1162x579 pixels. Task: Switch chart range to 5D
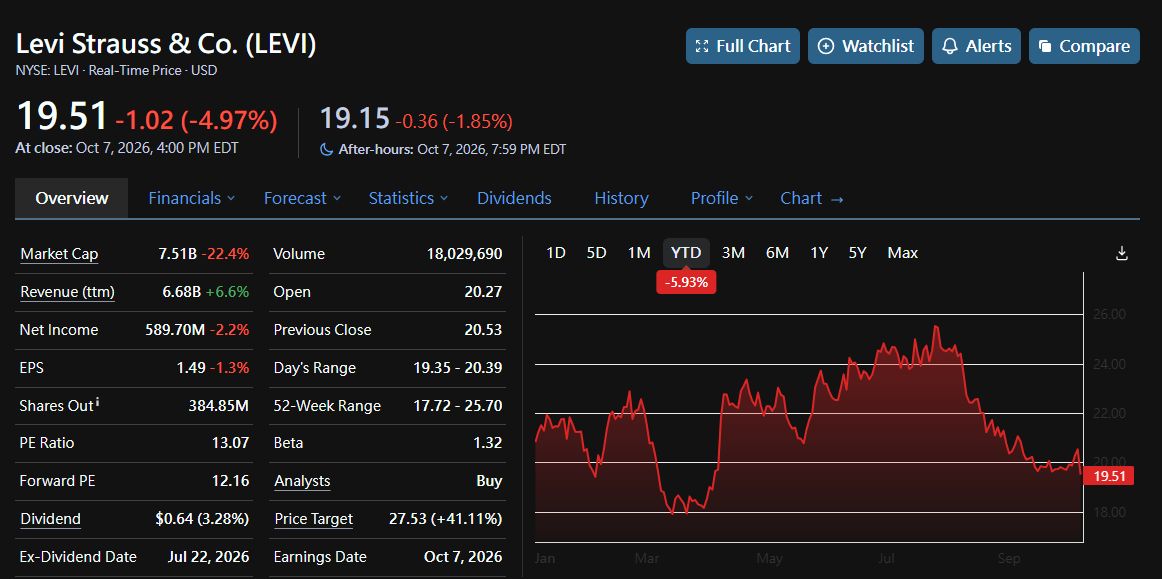[597, 253]
